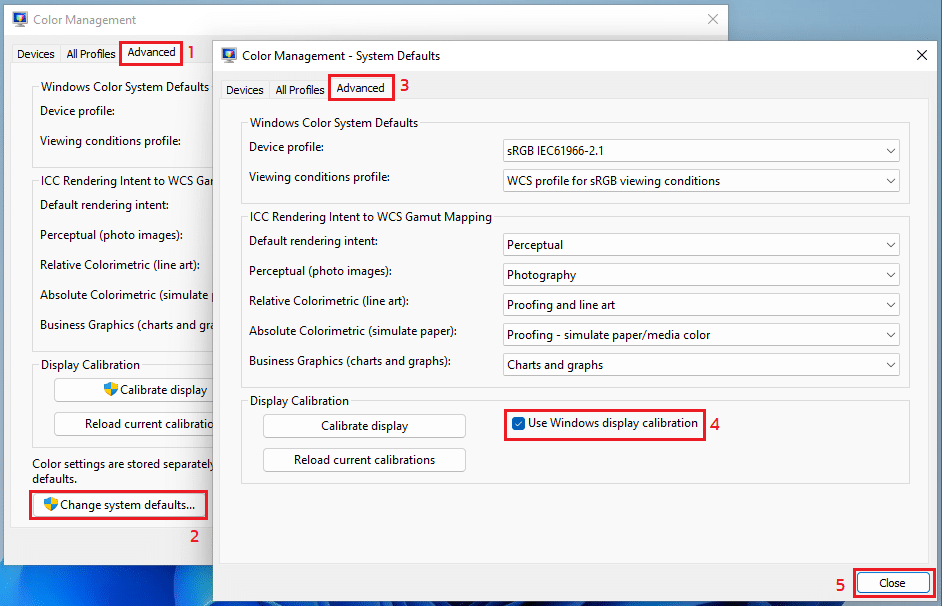942x606 pixels.
Task: Click the Display Calibration group label in System Defaults
Action: point(299,401)
